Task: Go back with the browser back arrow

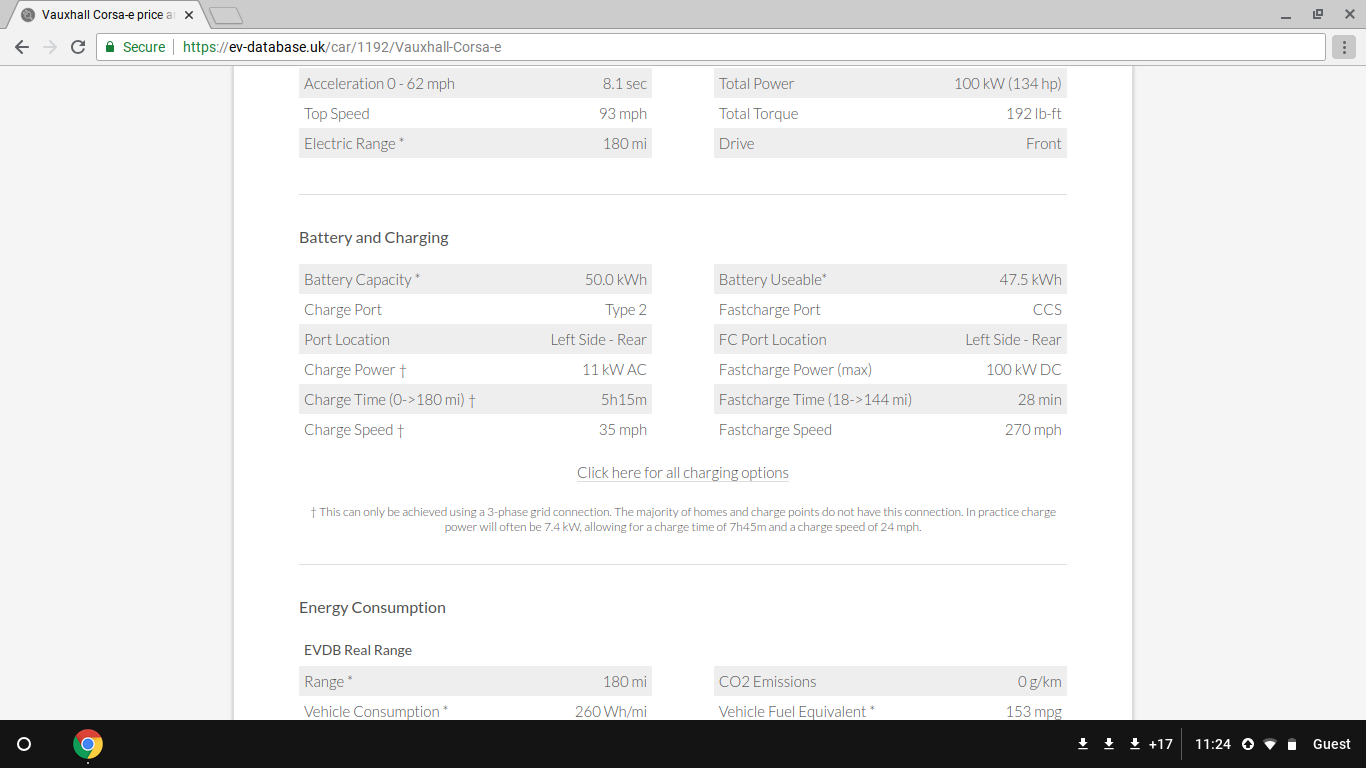Action: tap(22, 47)
